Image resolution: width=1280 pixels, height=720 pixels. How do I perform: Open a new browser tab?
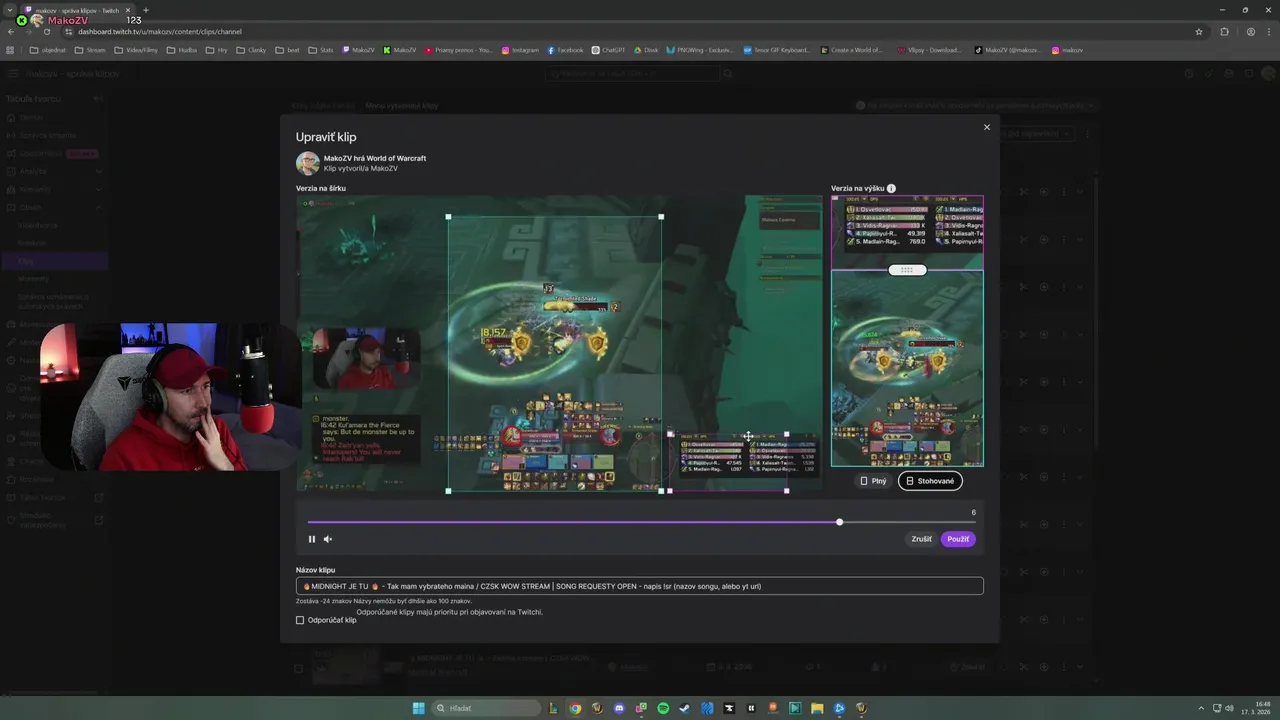146,10
